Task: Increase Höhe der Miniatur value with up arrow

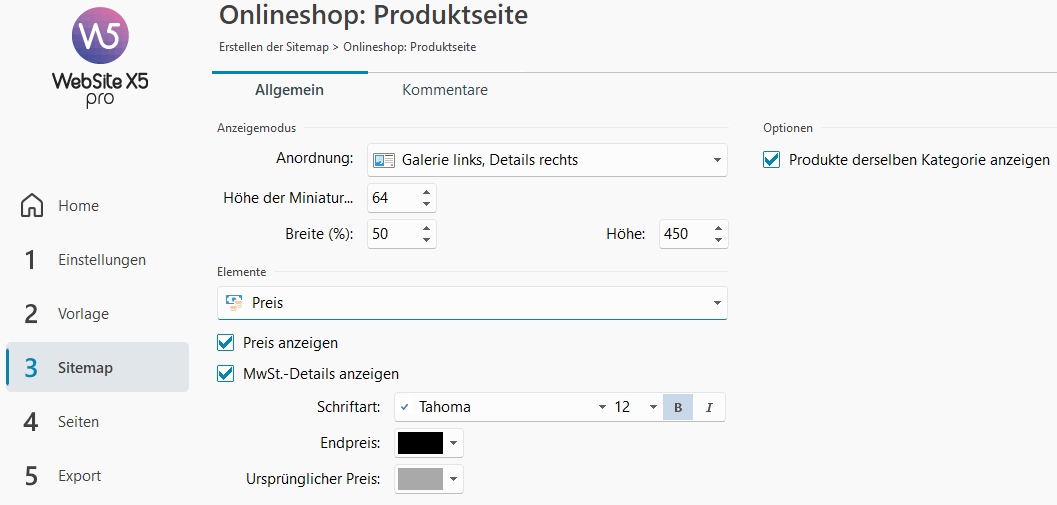Action: click(x=426, y=193)
